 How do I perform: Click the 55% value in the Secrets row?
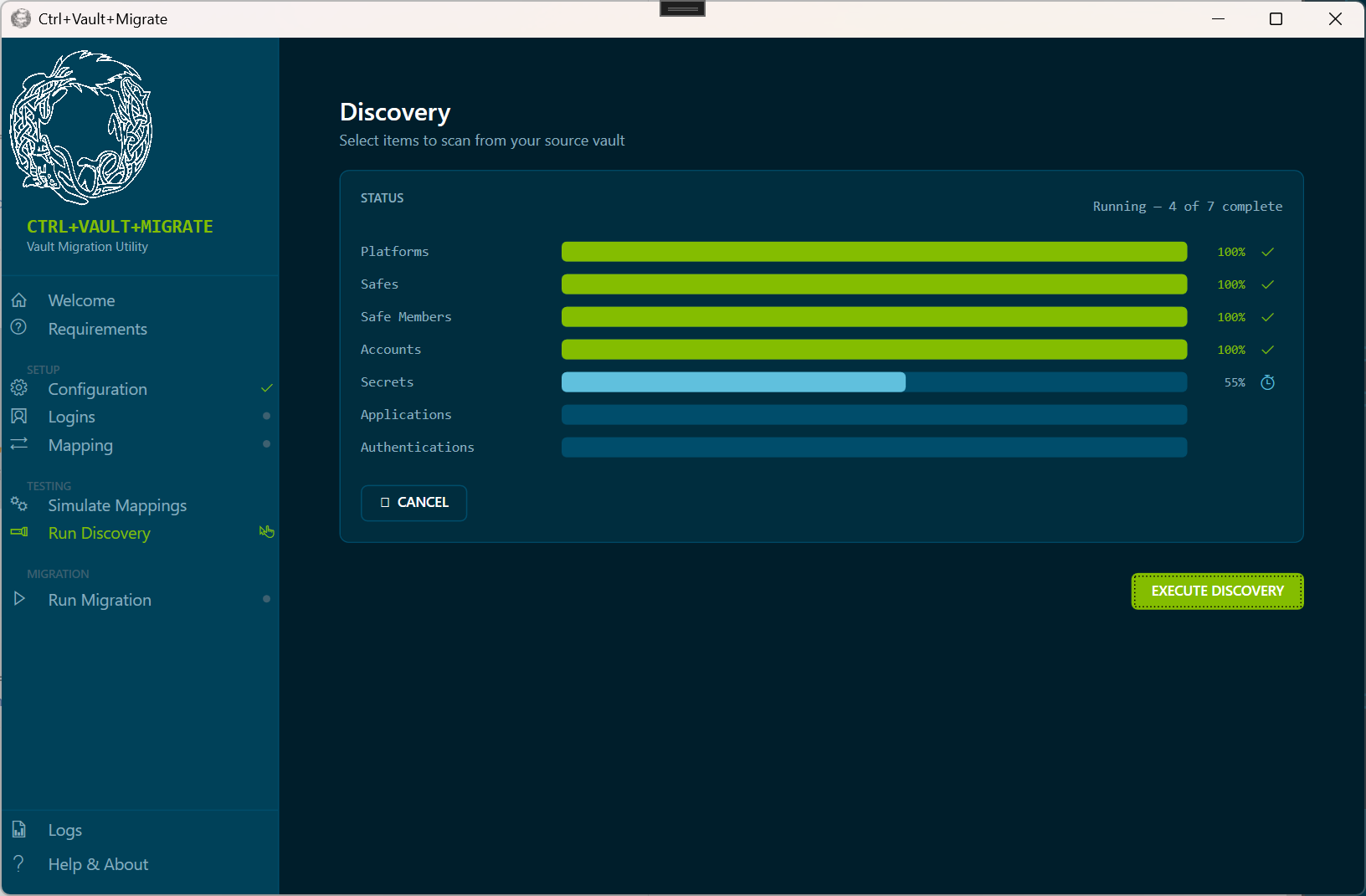pyautogui.click(x=1235, y=382)
